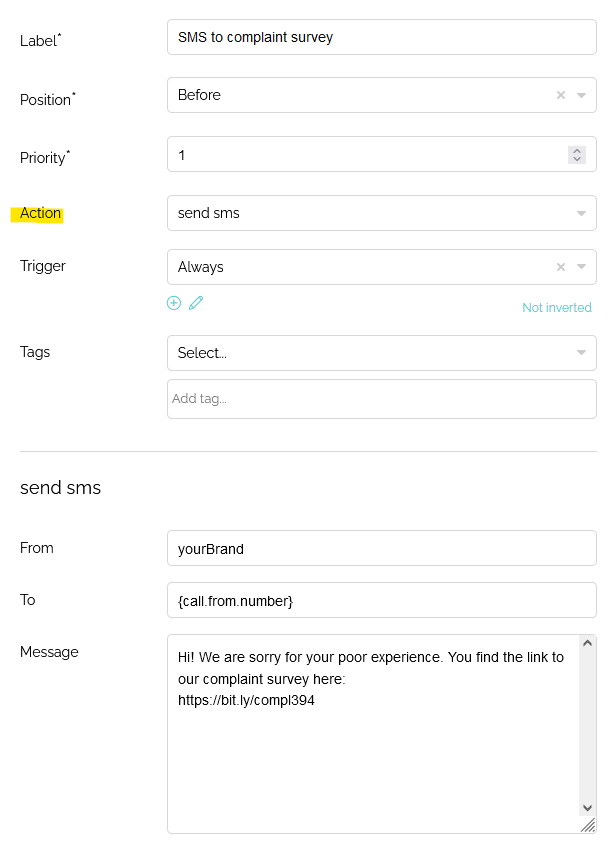611x846 pixels.
Task: Click the Priority number field
Action: point(367,154)
